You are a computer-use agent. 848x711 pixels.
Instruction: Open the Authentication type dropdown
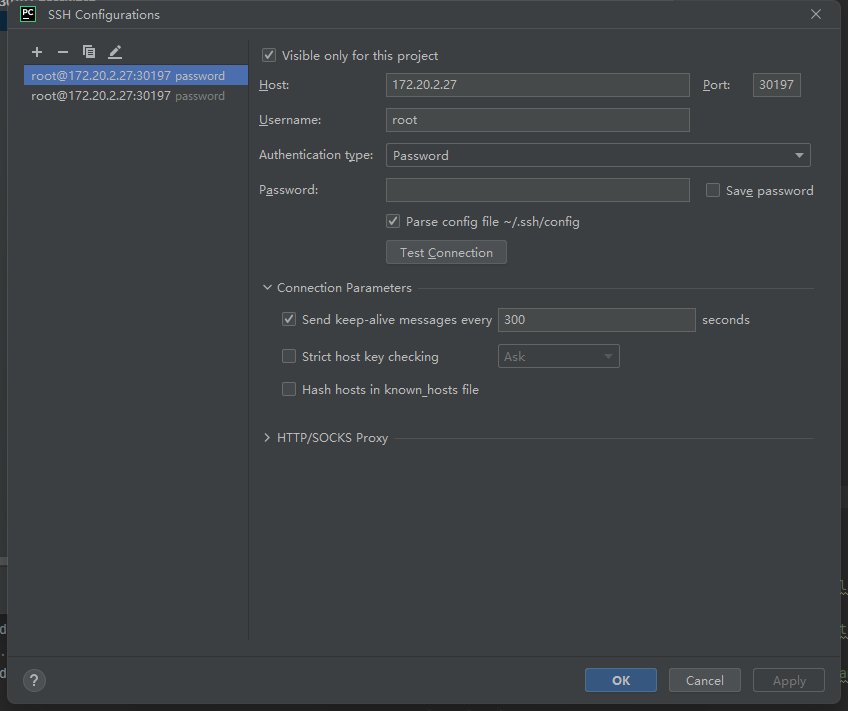(598, 155)
